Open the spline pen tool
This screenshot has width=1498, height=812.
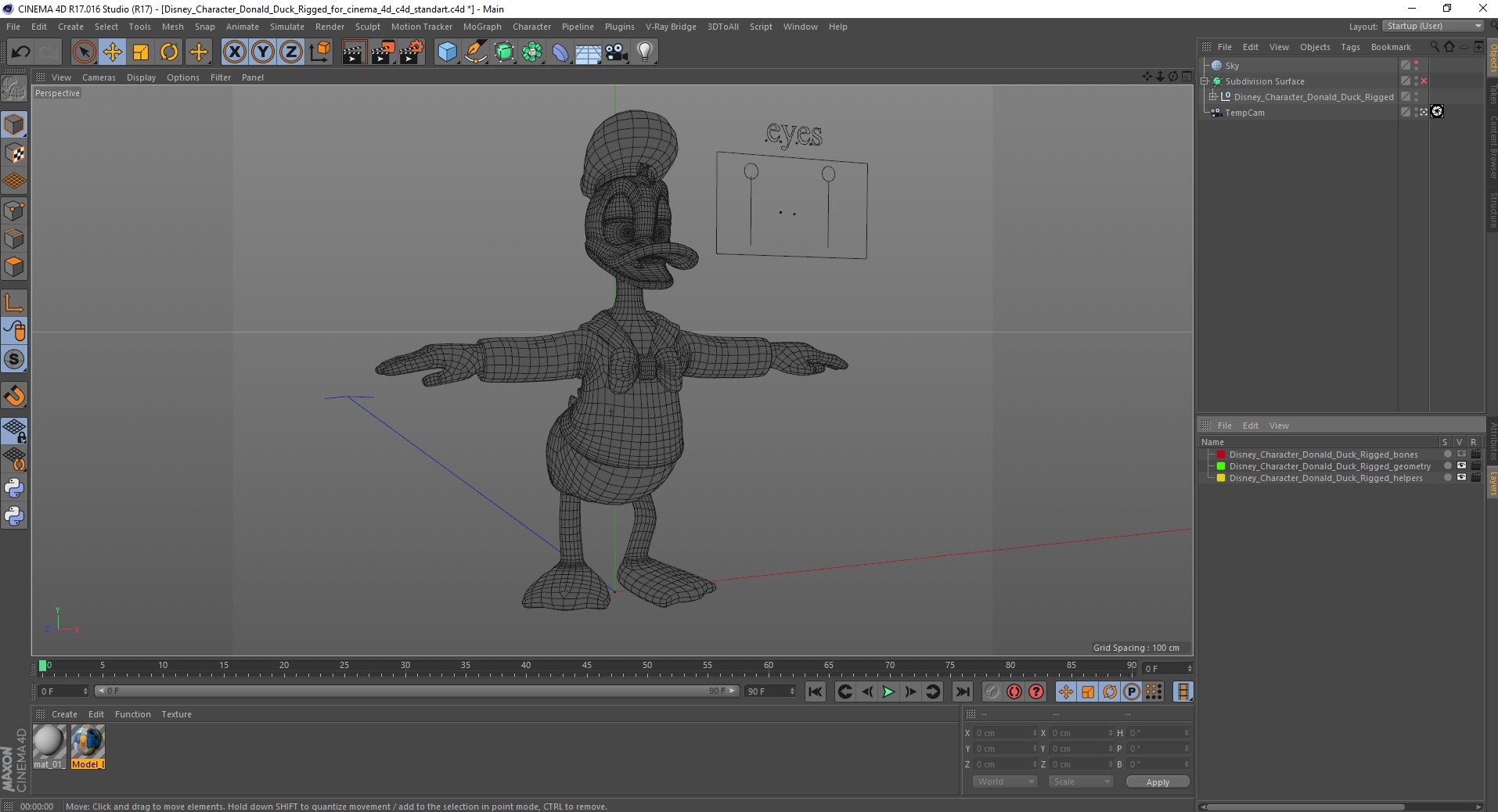pyautogui.click(x=476, y=52)
